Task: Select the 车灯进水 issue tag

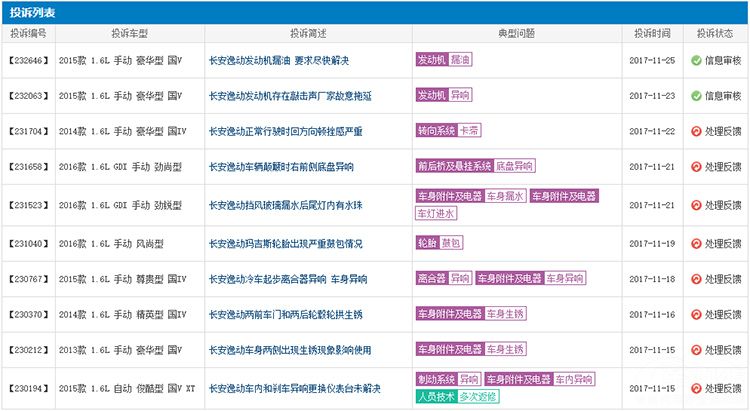Action: [436, 213]
